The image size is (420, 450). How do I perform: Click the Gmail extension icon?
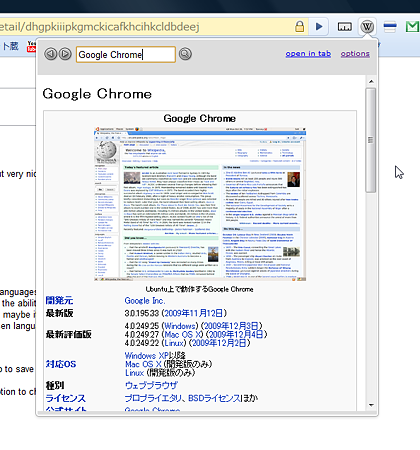pos(413,27)
